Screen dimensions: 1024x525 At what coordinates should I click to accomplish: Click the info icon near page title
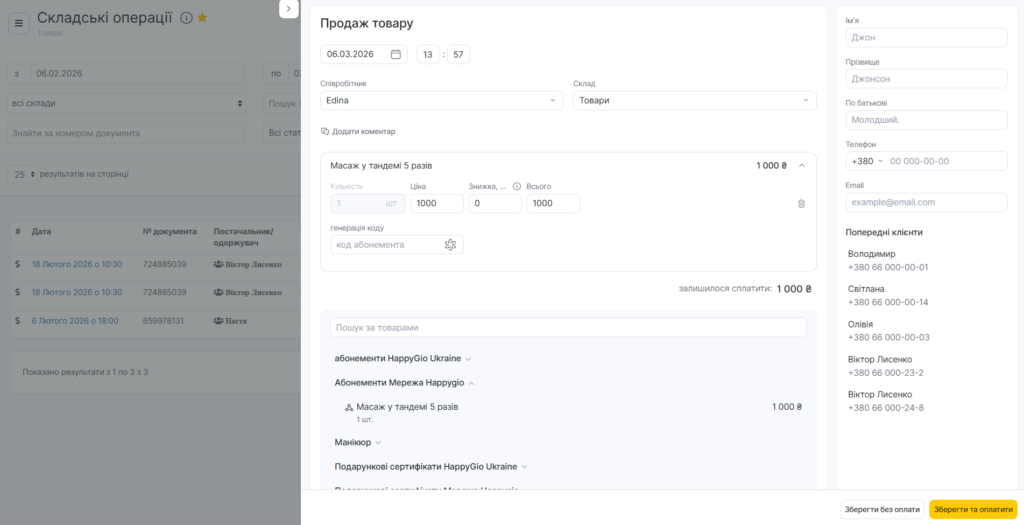click(186, 18)
